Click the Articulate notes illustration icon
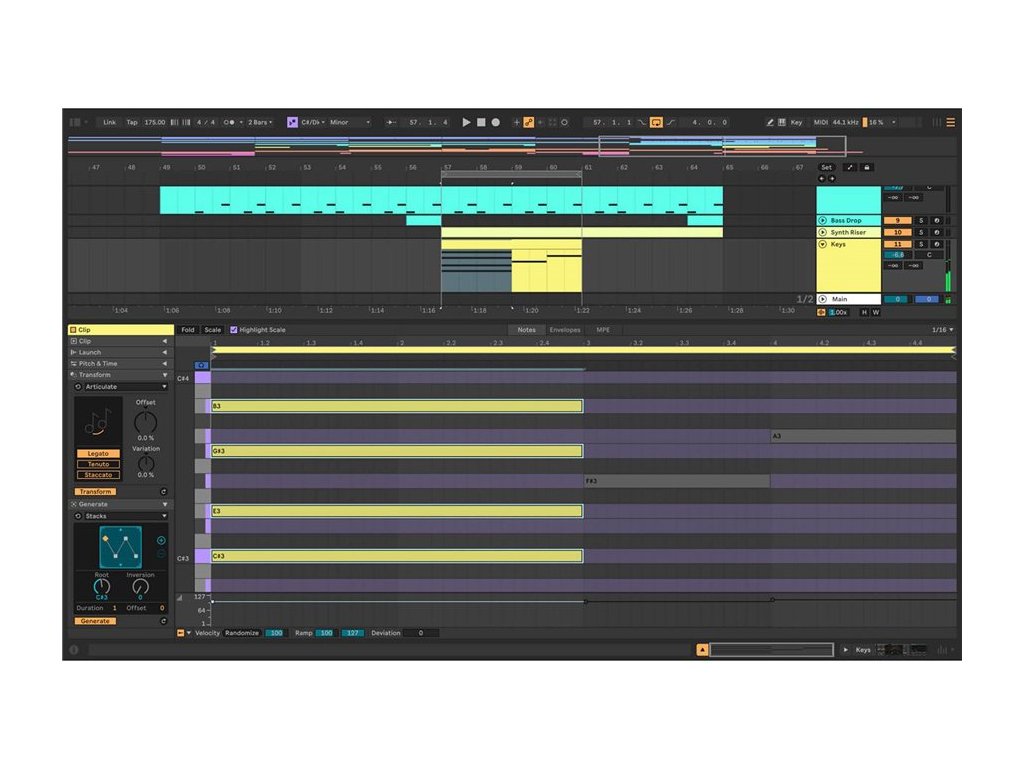Viewport: 1024px width, 768px height. [98, 423]
